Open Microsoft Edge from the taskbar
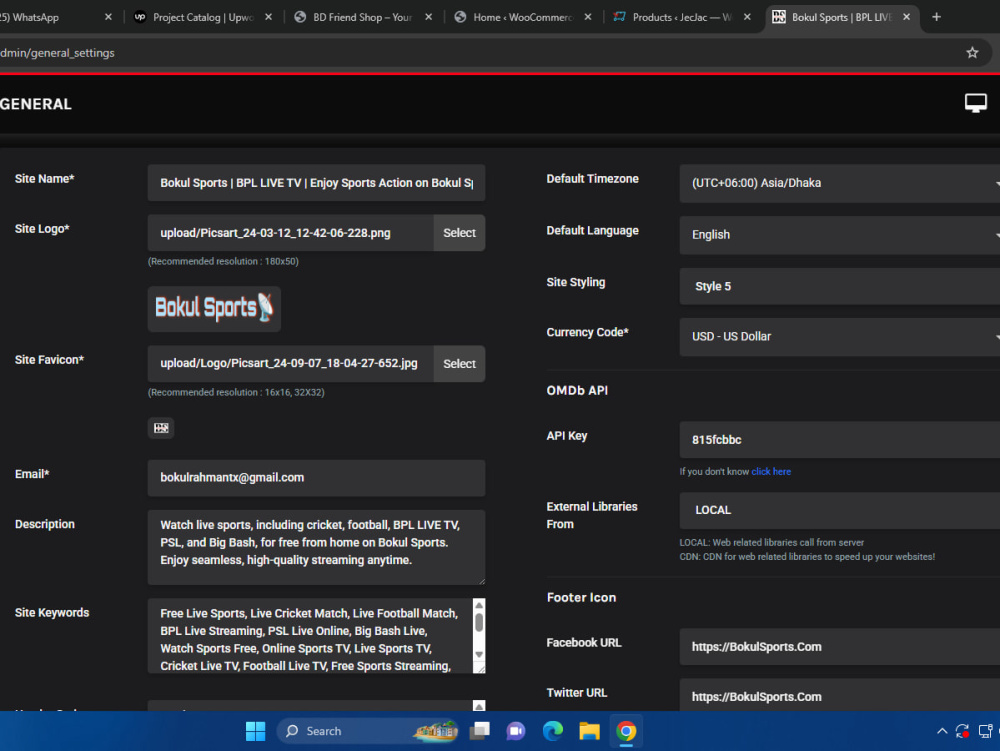The height and width of the screenshot is (751, 1000). pos(552,731)
